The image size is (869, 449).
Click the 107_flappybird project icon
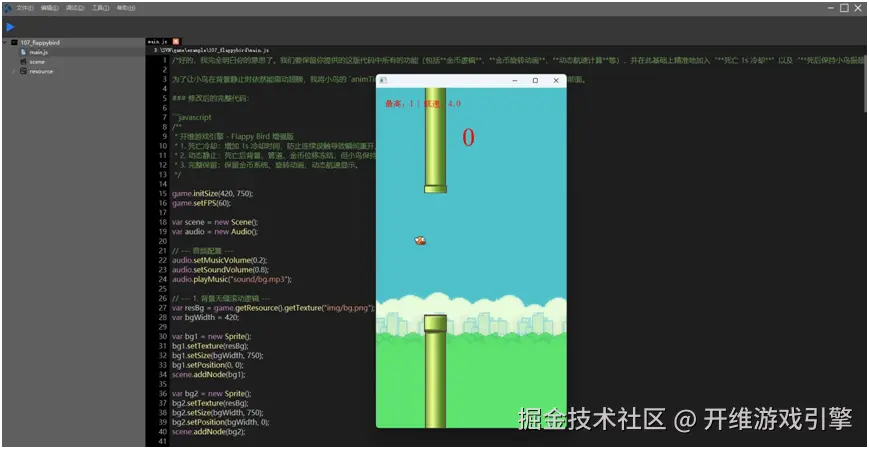point(14,42)
